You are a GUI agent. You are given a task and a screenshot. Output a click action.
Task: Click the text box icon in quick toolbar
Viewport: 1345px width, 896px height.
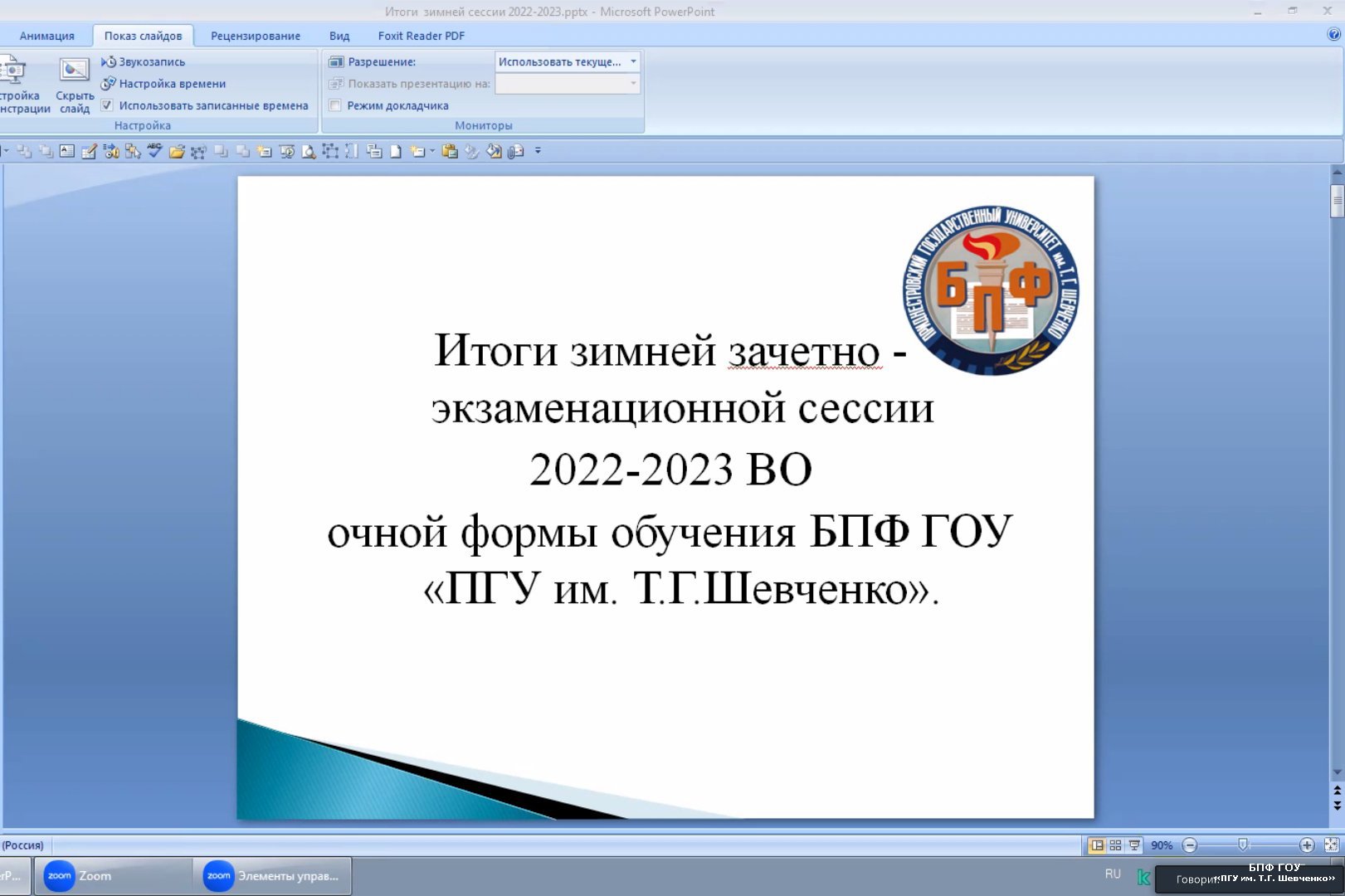coord(67,151)
